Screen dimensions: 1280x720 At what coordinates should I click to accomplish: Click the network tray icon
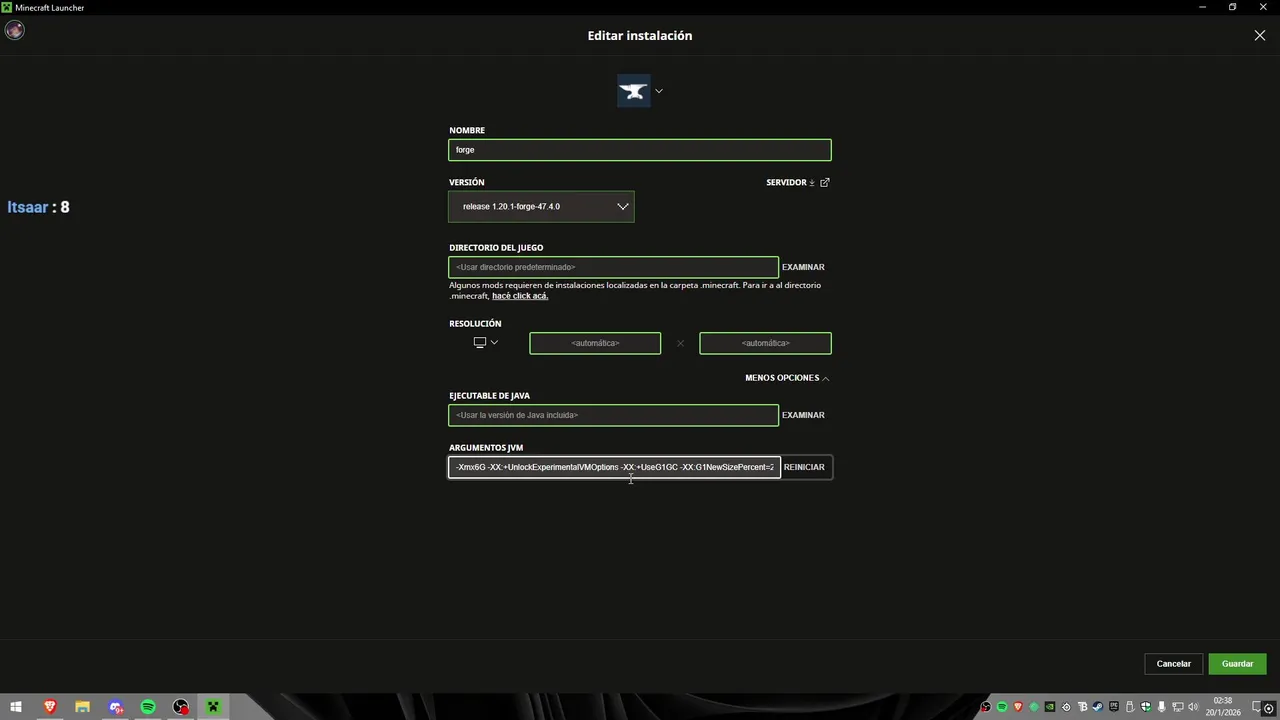pos(1178,707)
